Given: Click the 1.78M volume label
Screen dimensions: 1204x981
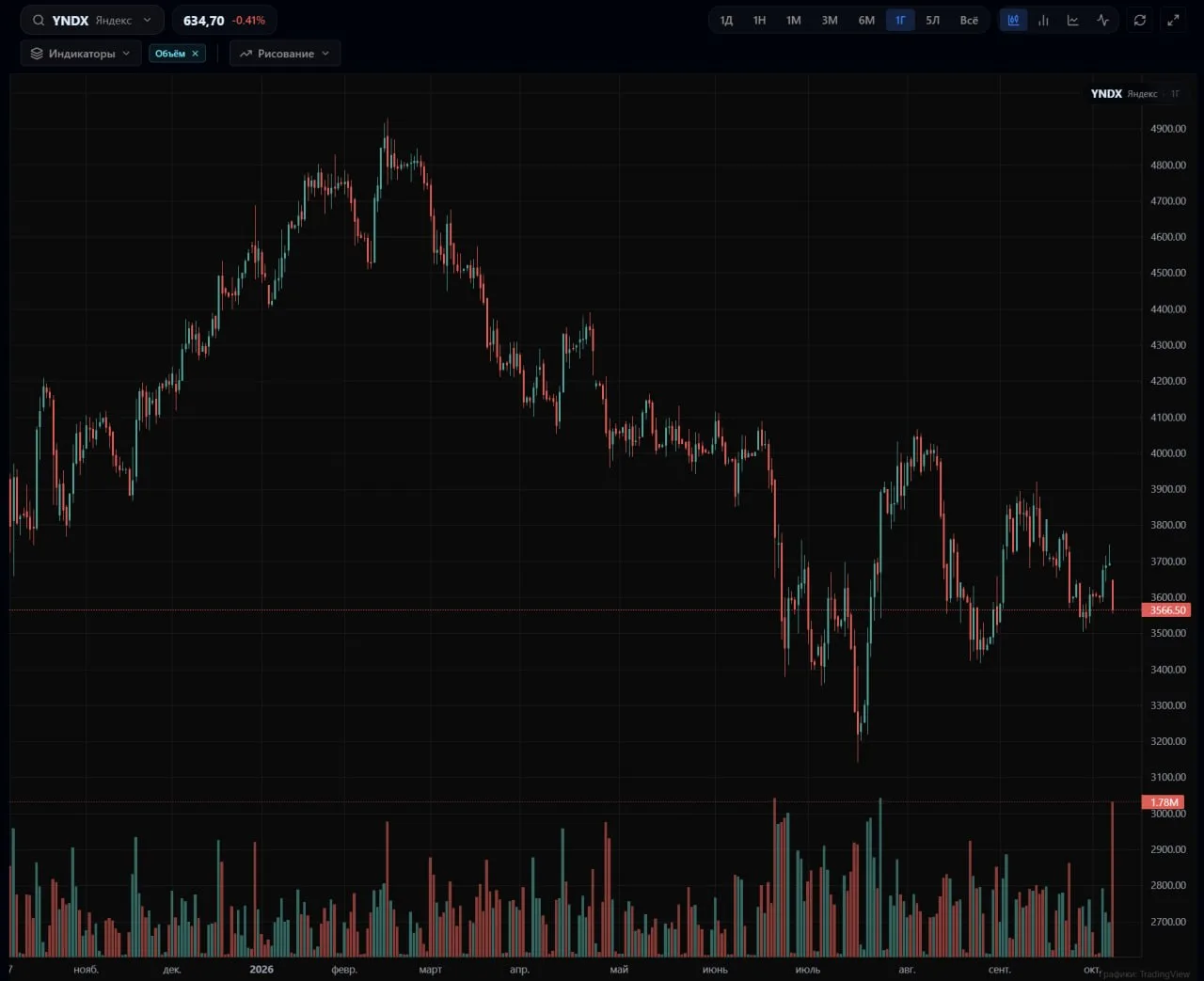Looking at the screenshot, I should point(1163,802).
